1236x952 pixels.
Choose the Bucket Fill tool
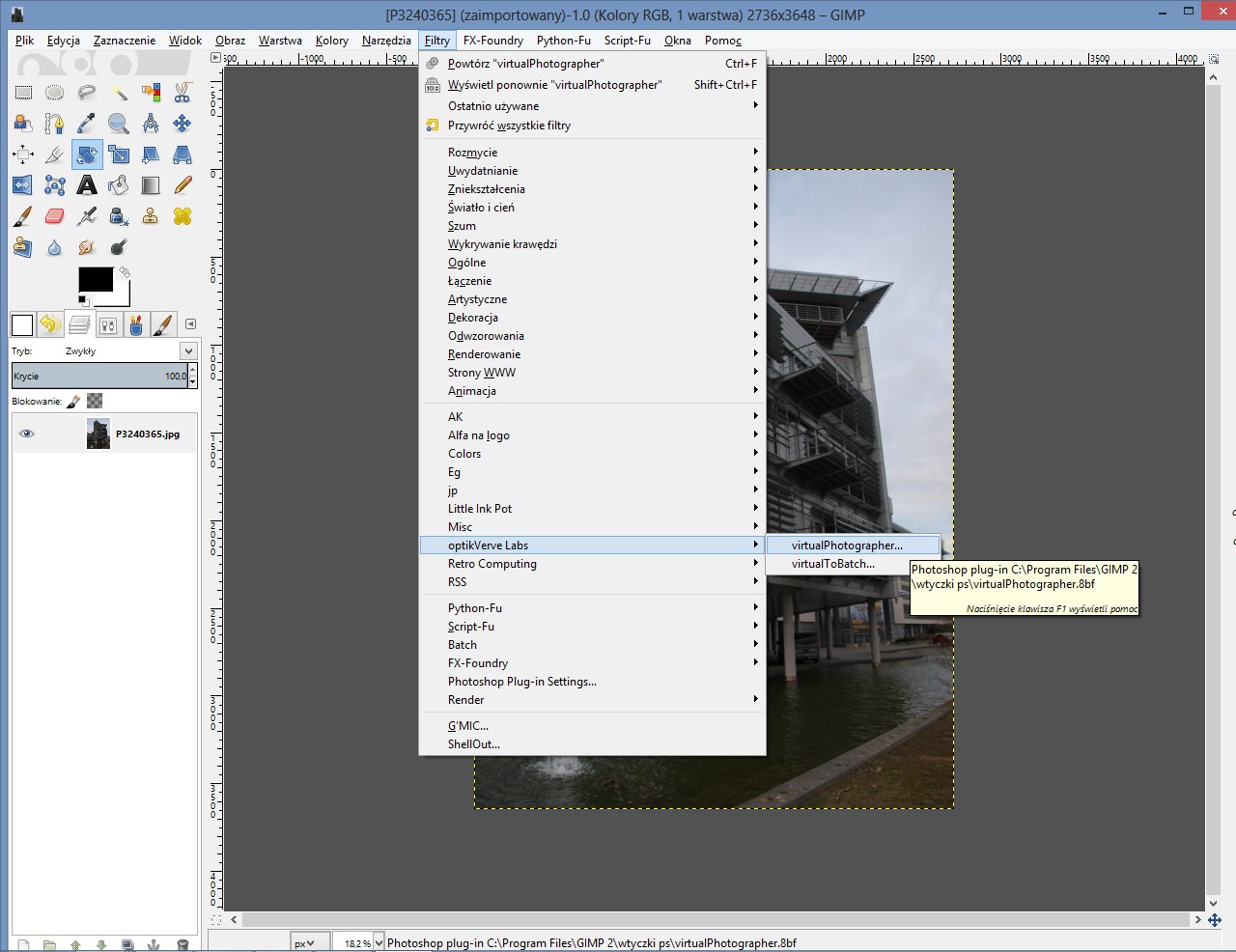click(x=119, y=185)
